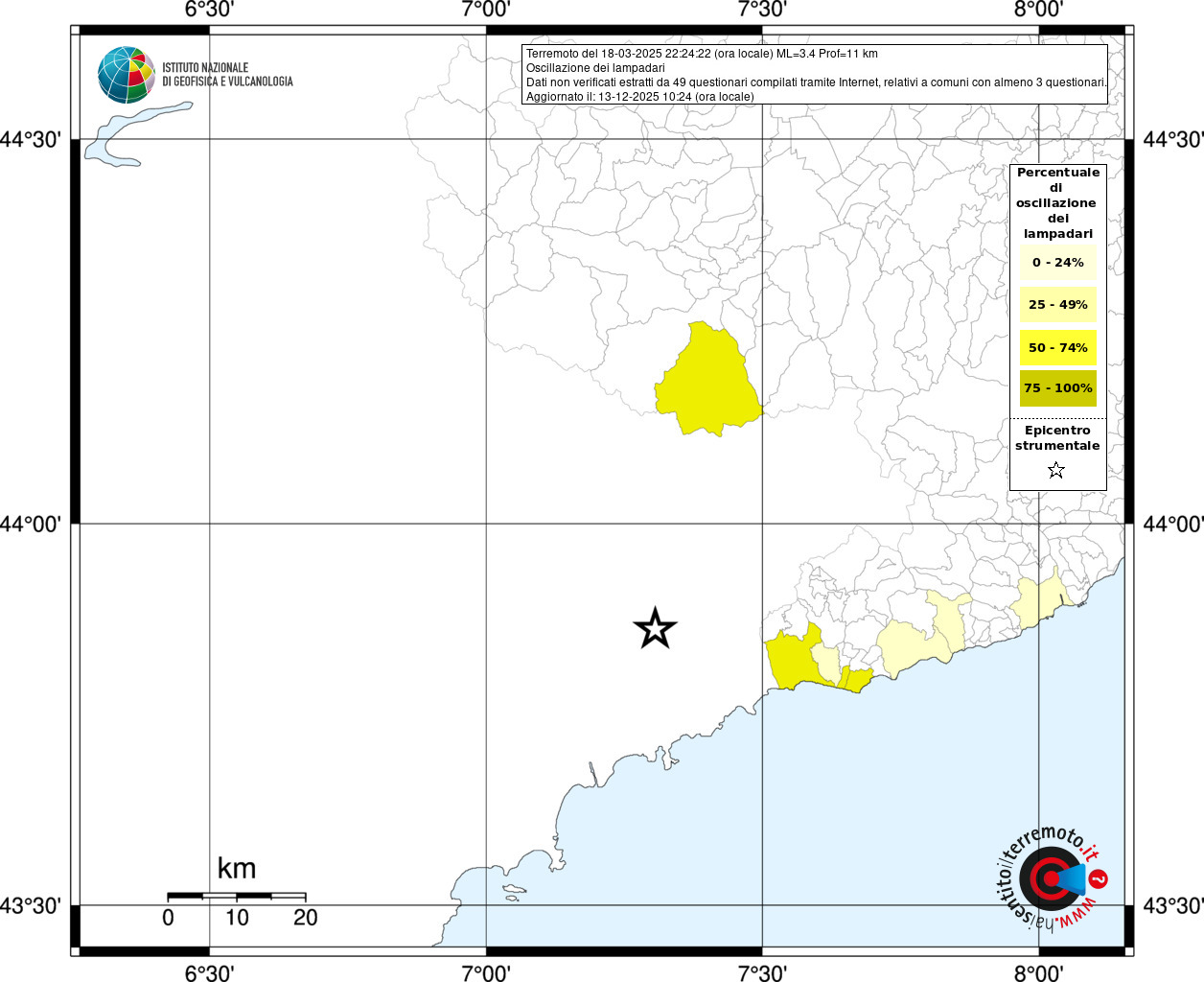Image resolution: width=1204 pixels, height=982 pixels.
Task: Click 'Istituto Nazionale di Geofisica e Vulcanologia' text
Action: click(x=227, y=75)
